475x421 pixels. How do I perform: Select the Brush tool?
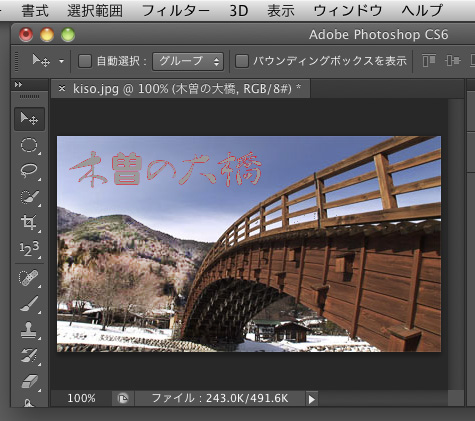pos(29,304)
